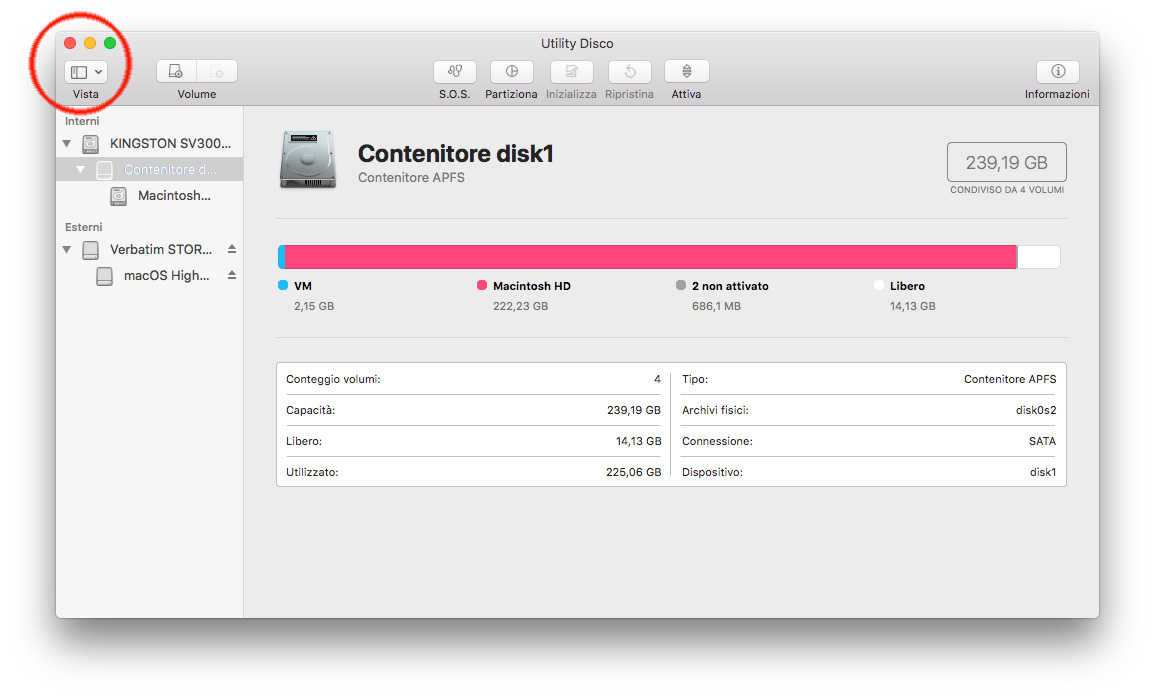Viewport: 1155px width, 698px height.
Task: Click the add volume button
Action: coord(176,71)
